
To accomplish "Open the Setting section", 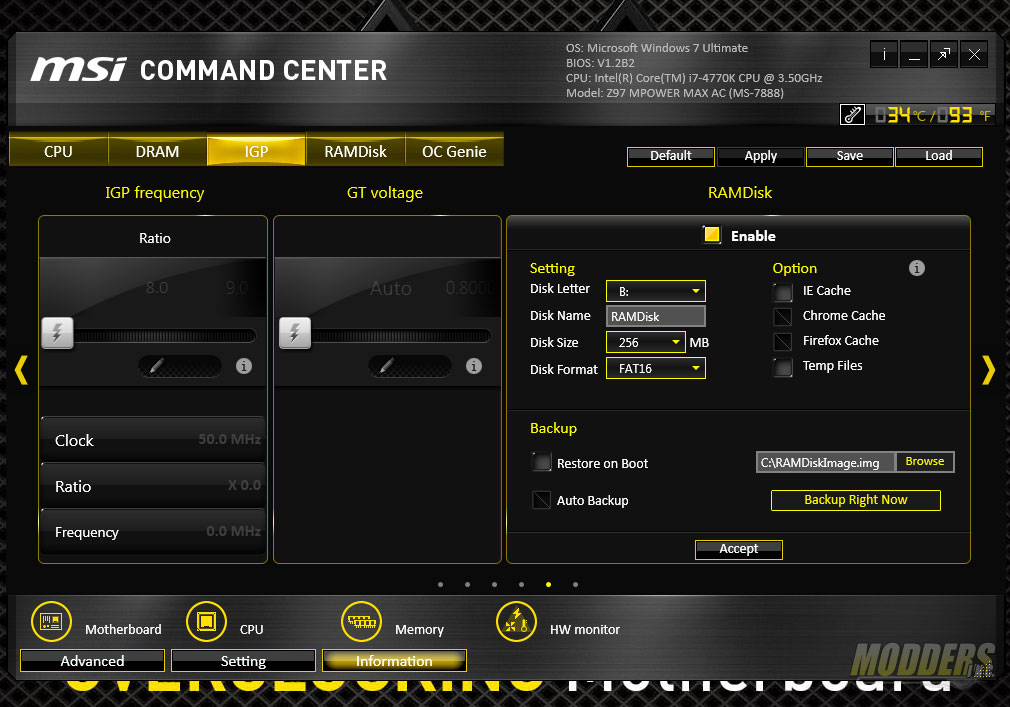I will click(x=243, y=661).
